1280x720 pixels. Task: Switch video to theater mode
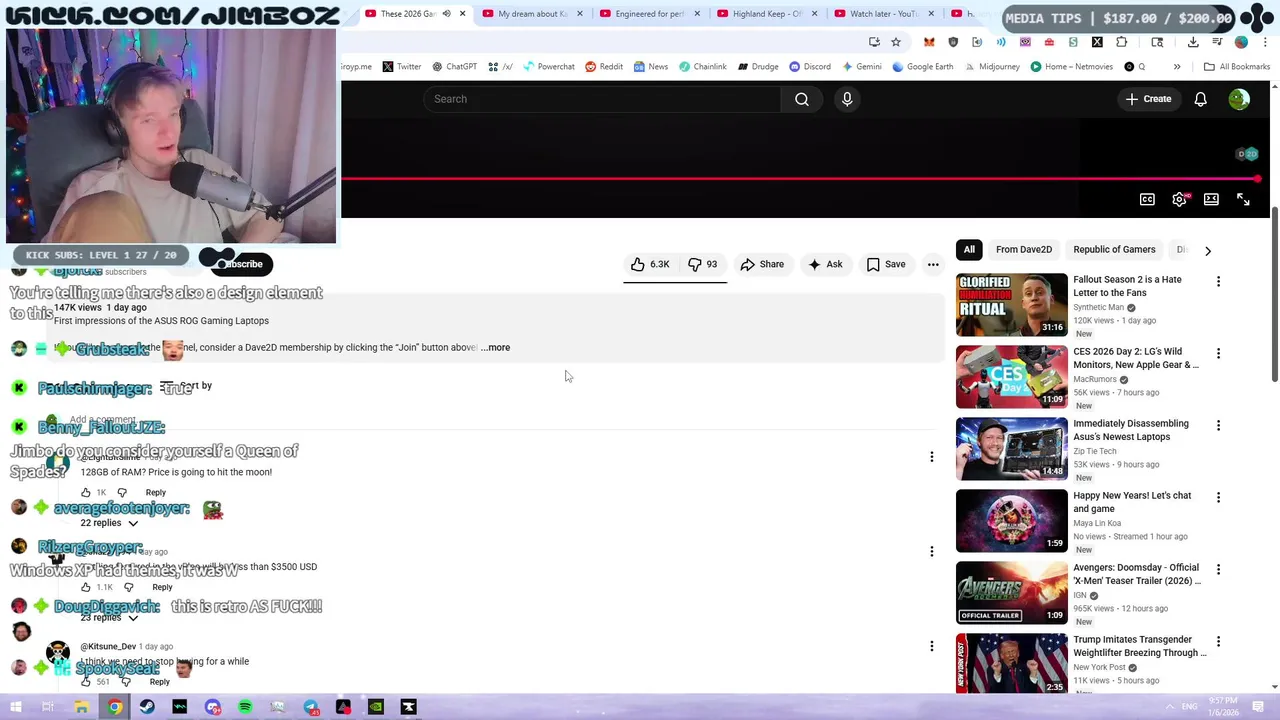(1211, 199)
